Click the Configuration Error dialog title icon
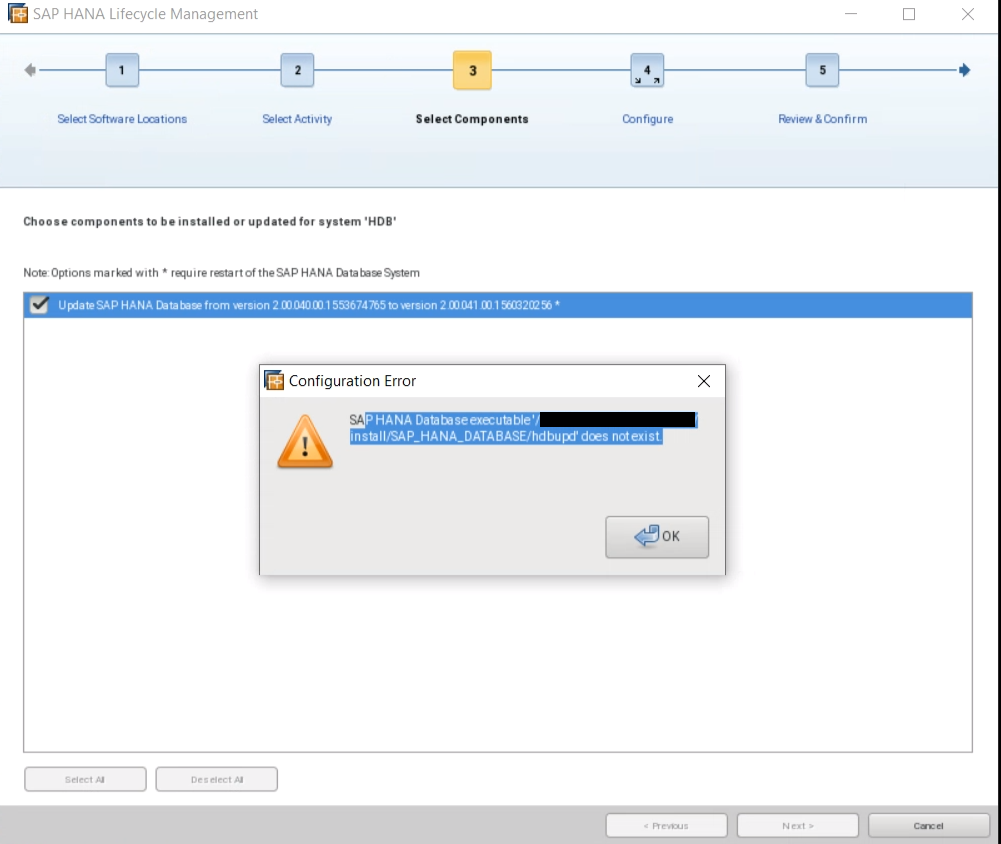The image size is (1001, 844). click(x=274, y=381)
